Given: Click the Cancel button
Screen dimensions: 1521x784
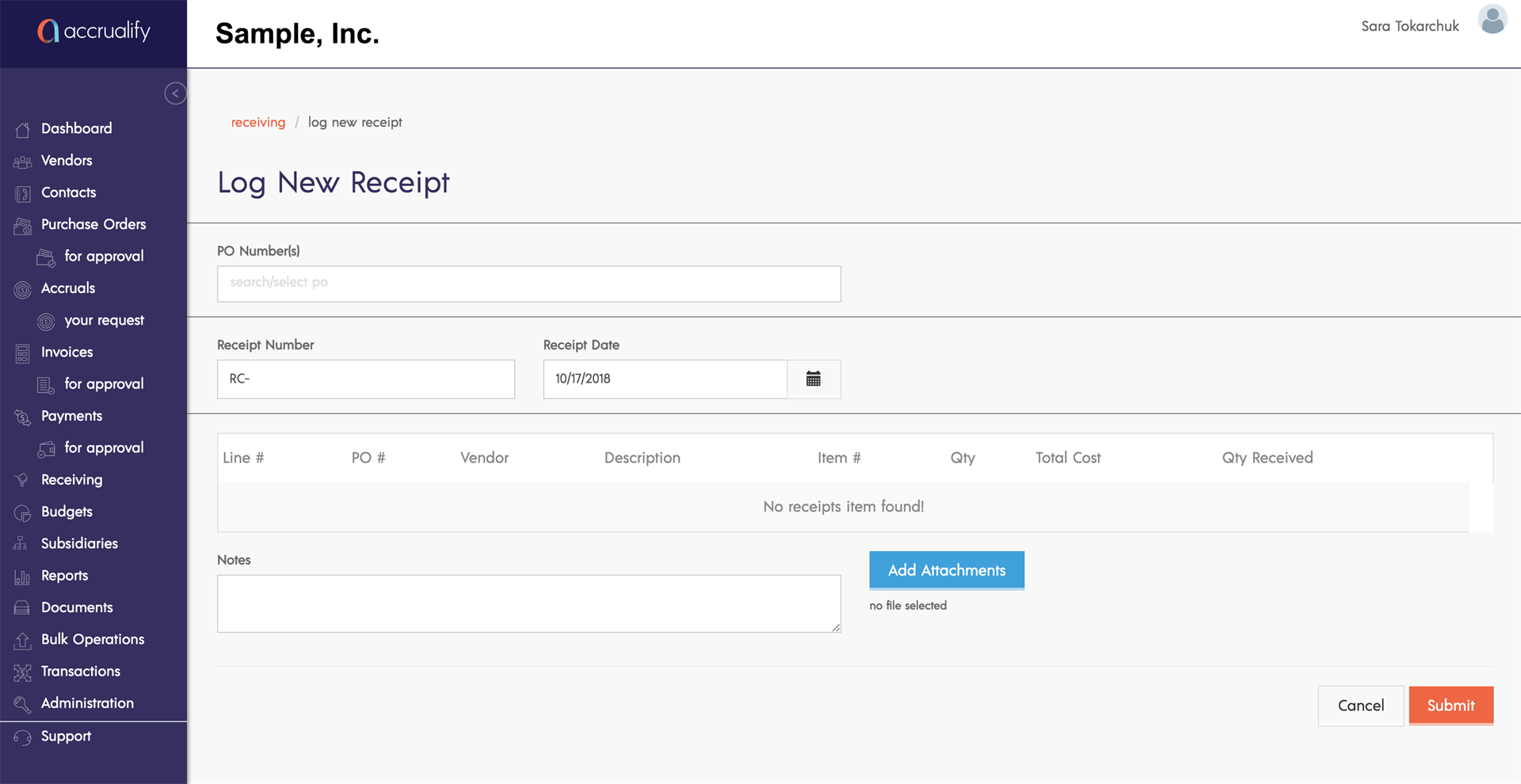Looking at the screenshot, I should click(x=1361, y=706).
